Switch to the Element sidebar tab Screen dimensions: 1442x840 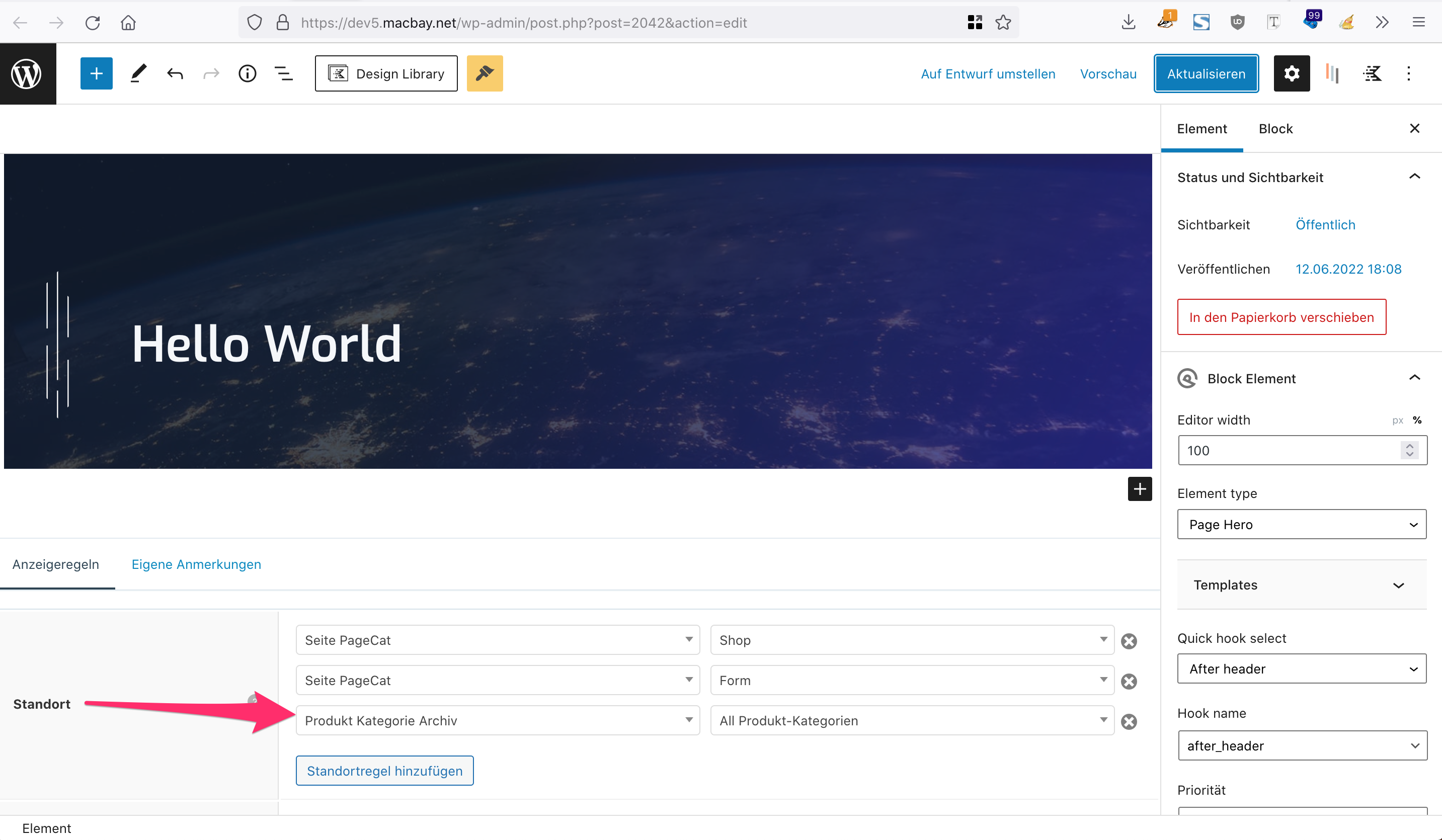[1201, 129]
